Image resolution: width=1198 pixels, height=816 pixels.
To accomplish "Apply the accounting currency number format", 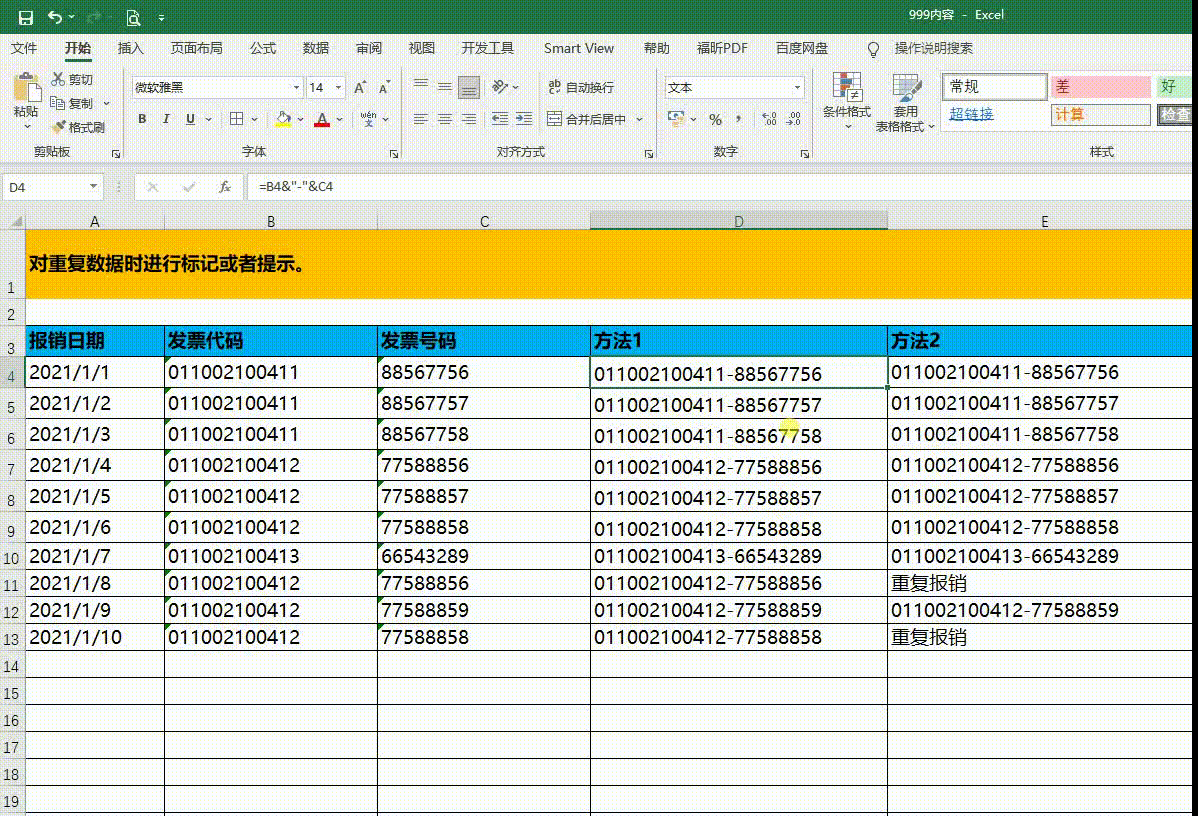I will tap(675, 118).
